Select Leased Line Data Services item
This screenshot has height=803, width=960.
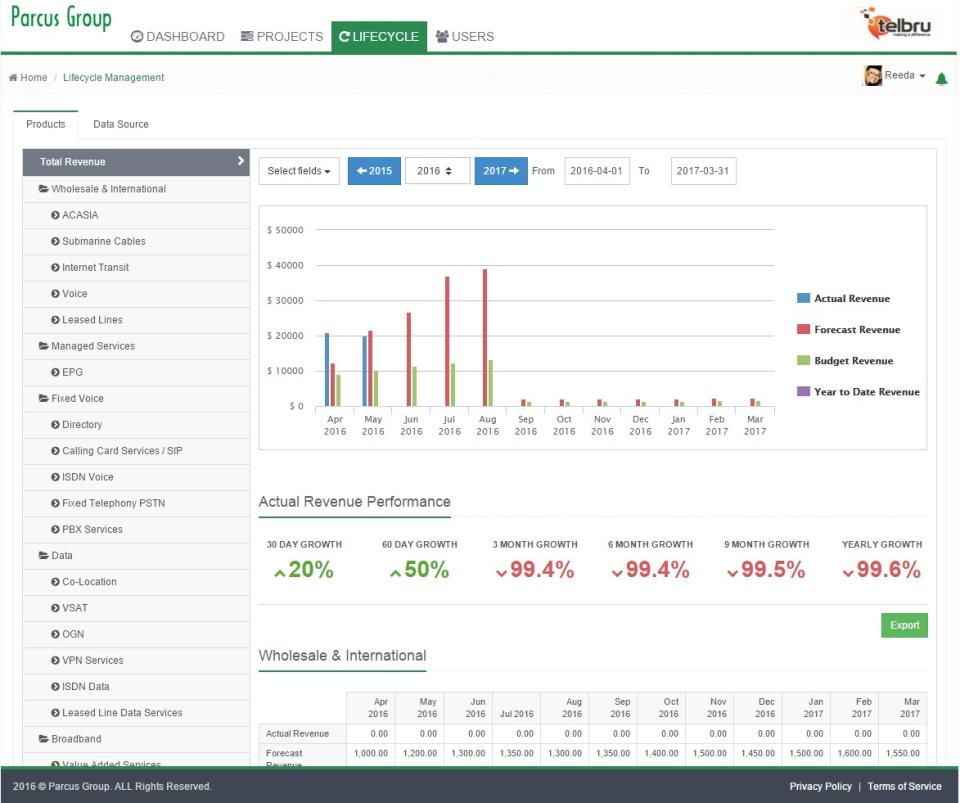(136, 713)
